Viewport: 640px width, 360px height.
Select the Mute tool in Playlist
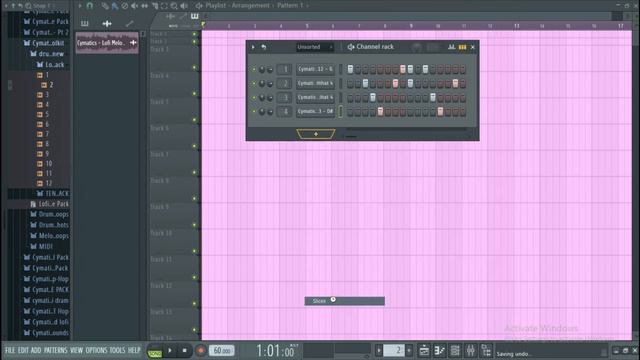point(135,6)
